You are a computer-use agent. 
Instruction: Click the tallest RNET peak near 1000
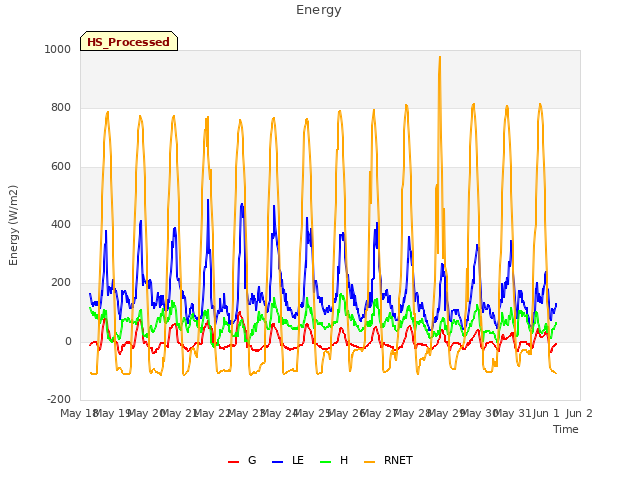click(x=440, y=58)
